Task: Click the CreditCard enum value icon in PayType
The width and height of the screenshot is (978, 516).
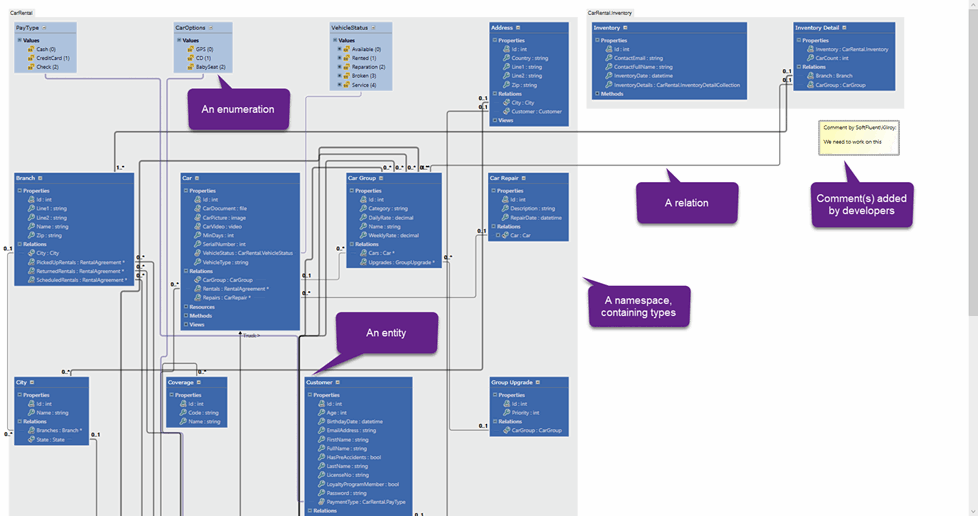Action: pyautogui.click(x=30, y=58)
